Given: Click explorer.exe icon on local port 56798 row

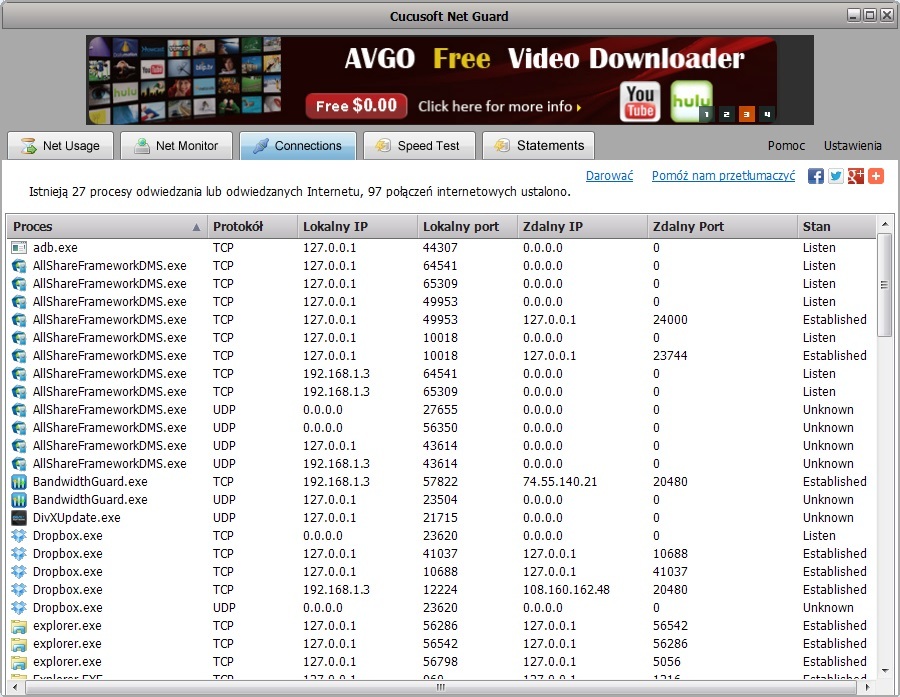Looking at the screenshot, I should pos(19,662).
